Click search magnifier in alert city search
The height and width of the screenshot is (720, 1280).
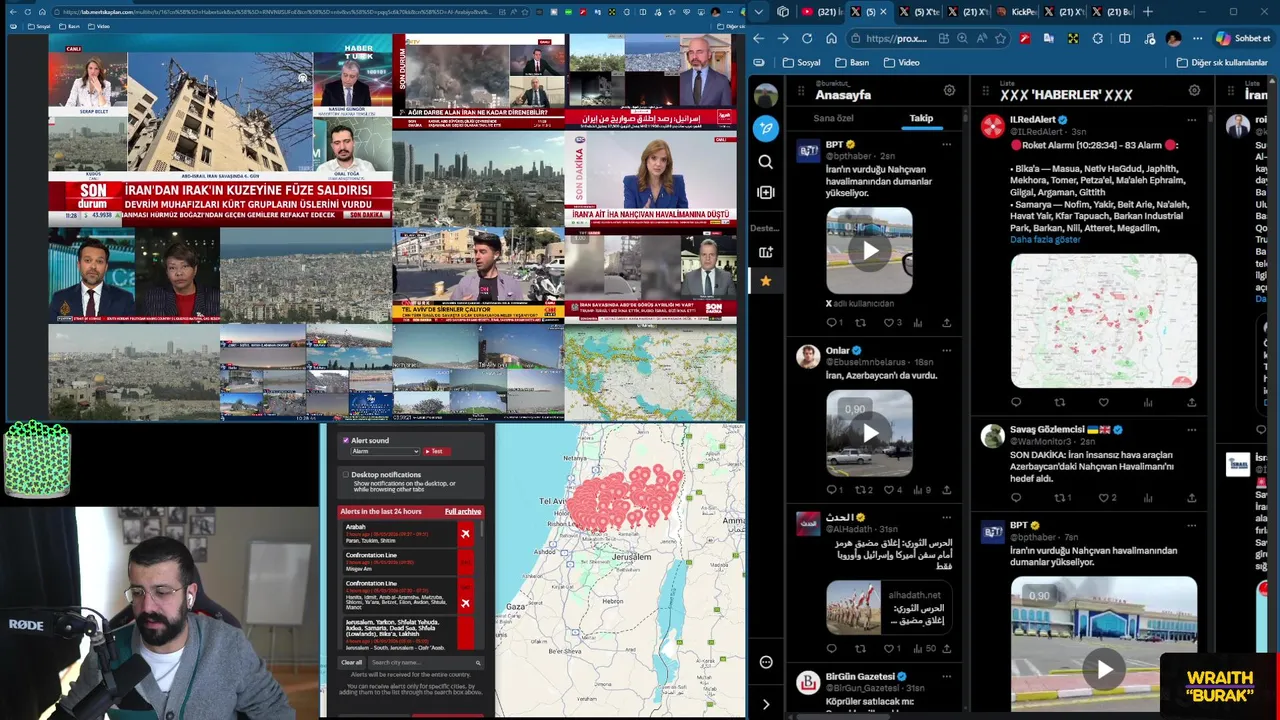(x=478, y=663)
